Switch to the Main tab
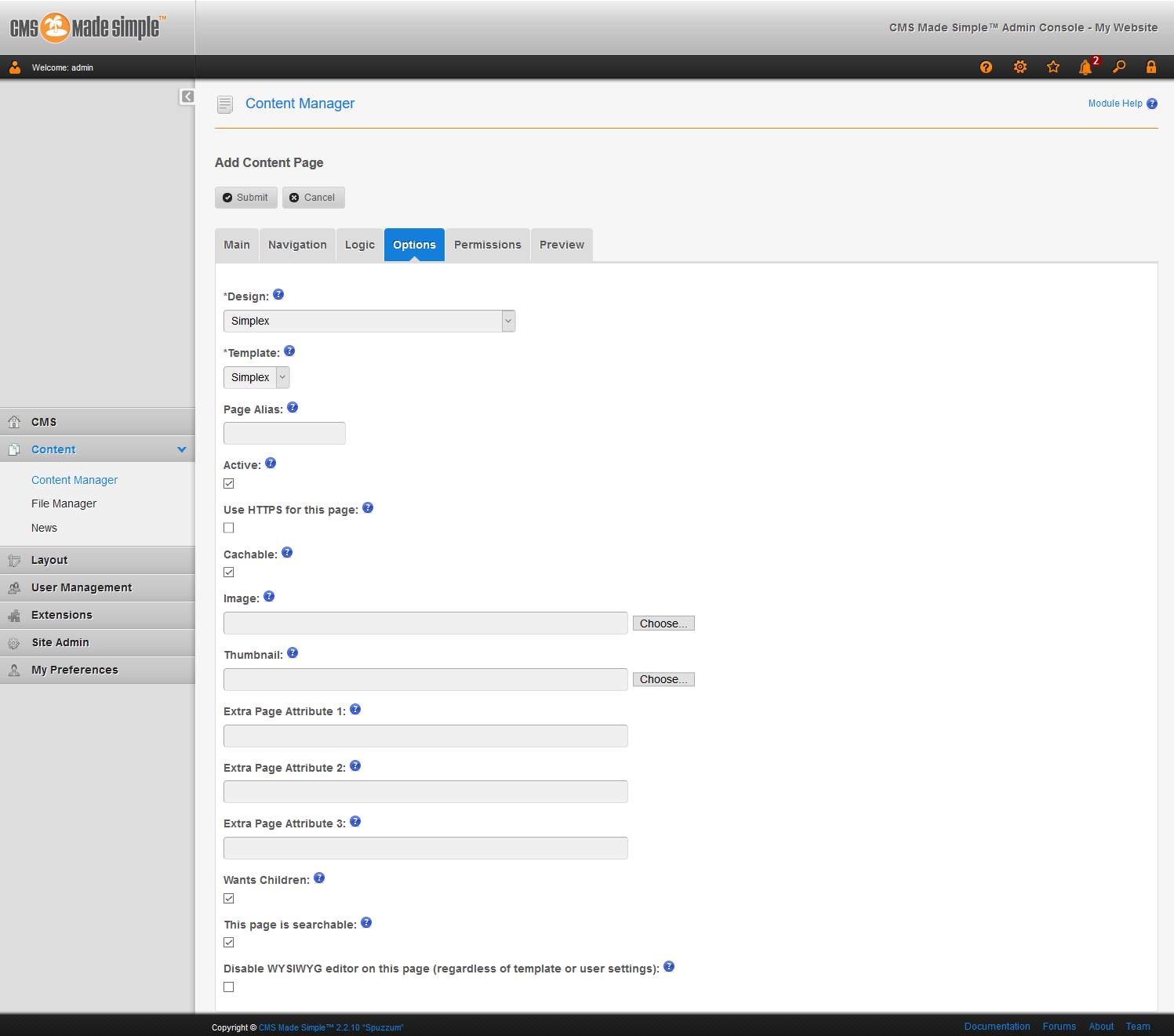Screen dimensions: 1174x1036 pos(237,245)
